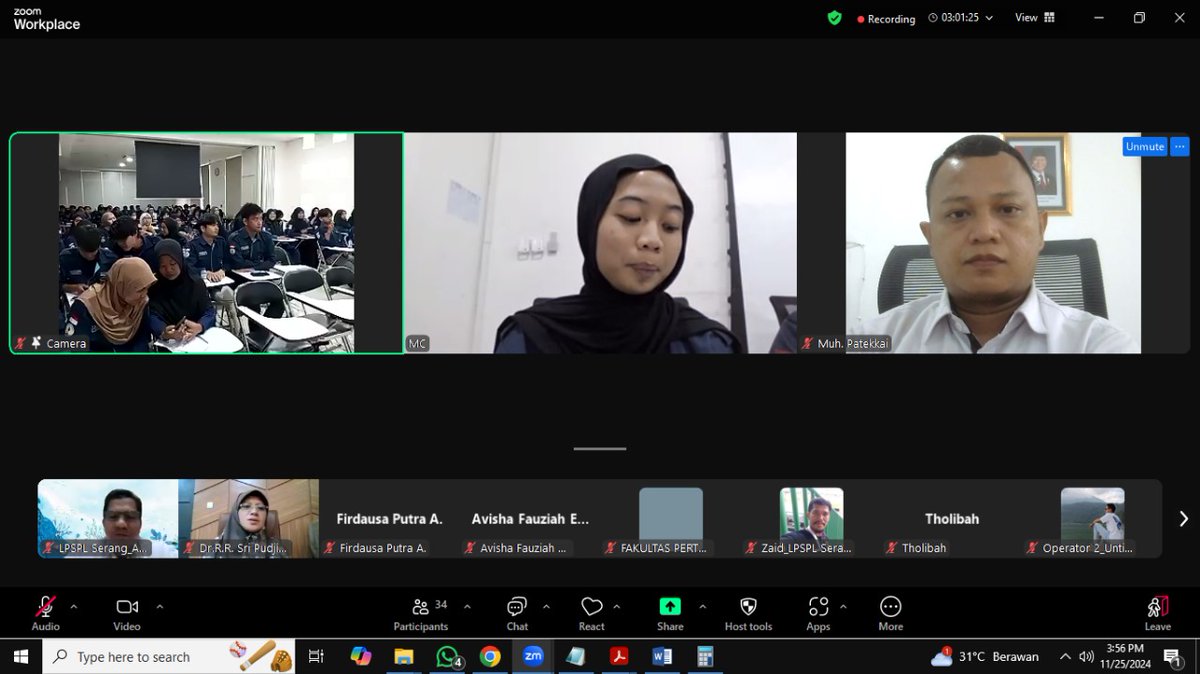Click the green encryption shield icon

(834, 18)
